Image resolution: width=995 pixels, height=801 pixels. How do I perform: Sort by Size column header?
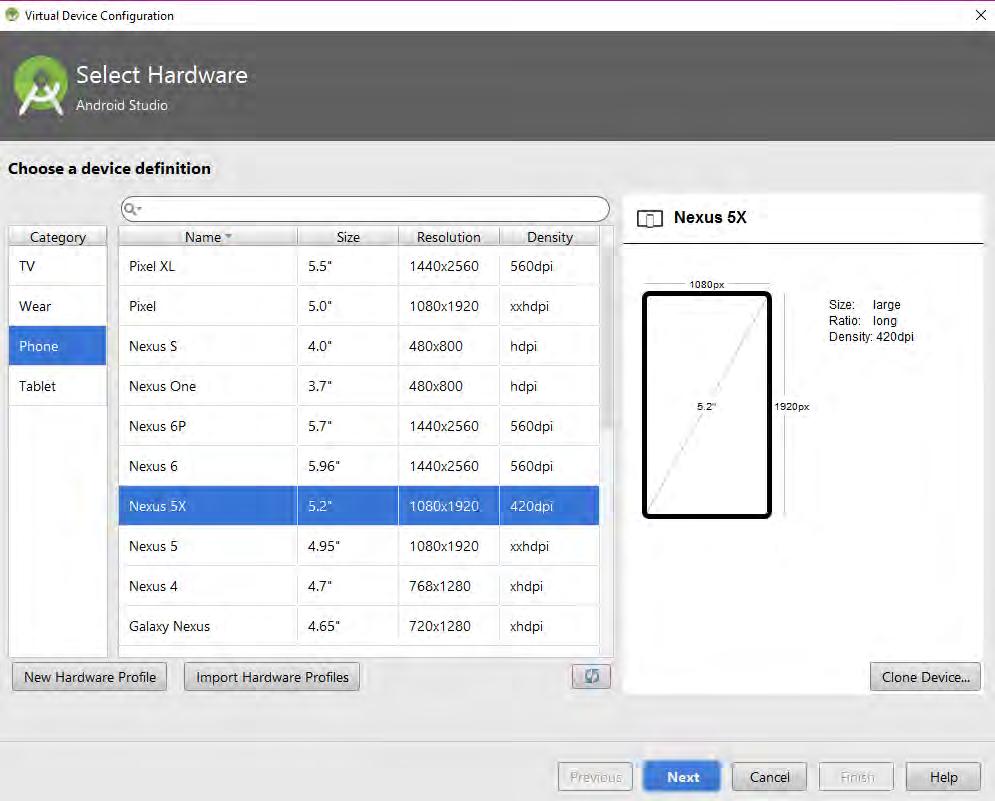pos(348,237)
